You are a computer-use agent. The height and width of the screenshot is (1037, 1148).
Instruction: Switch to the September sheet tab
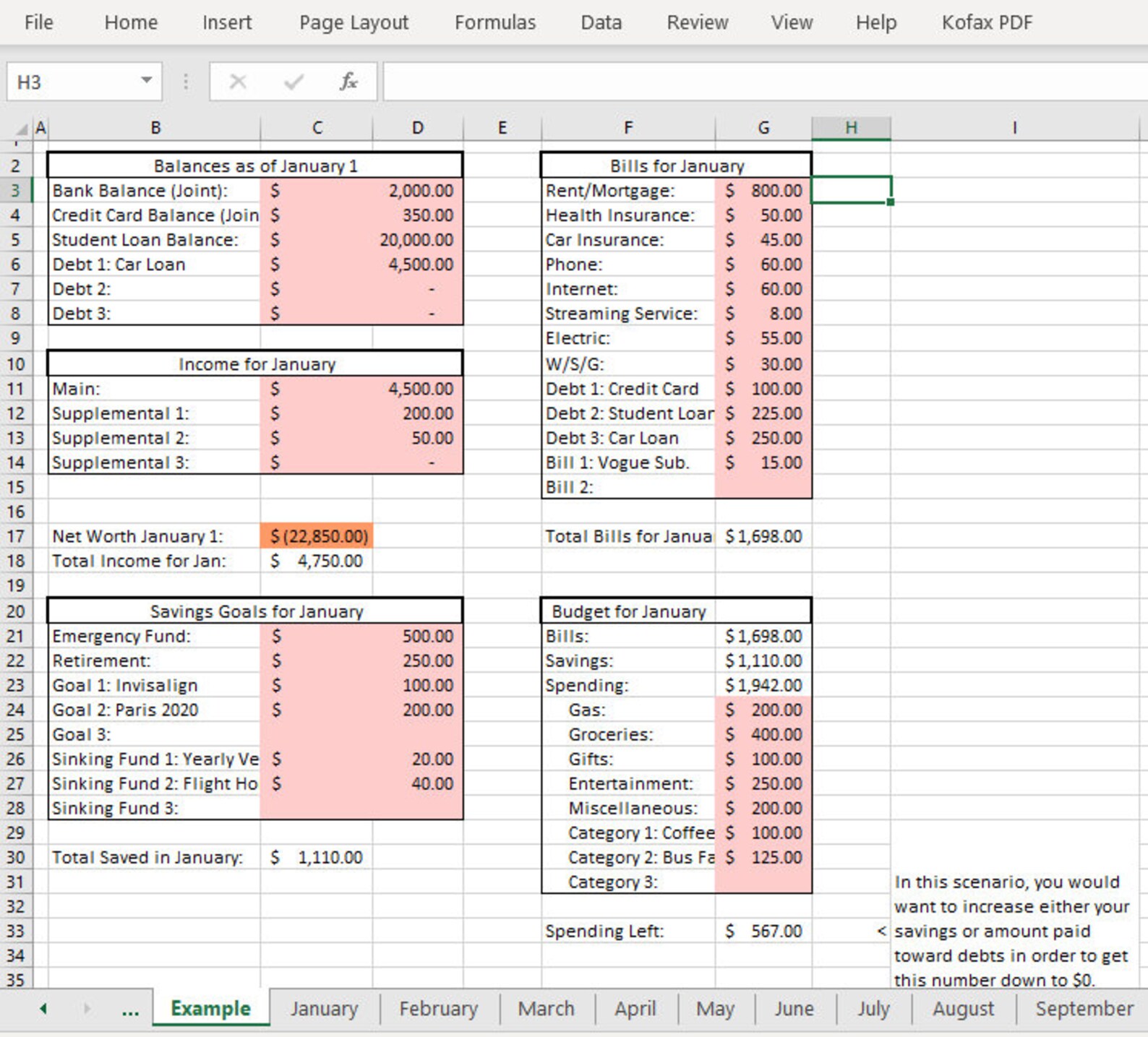(x=1083, y=1008)
